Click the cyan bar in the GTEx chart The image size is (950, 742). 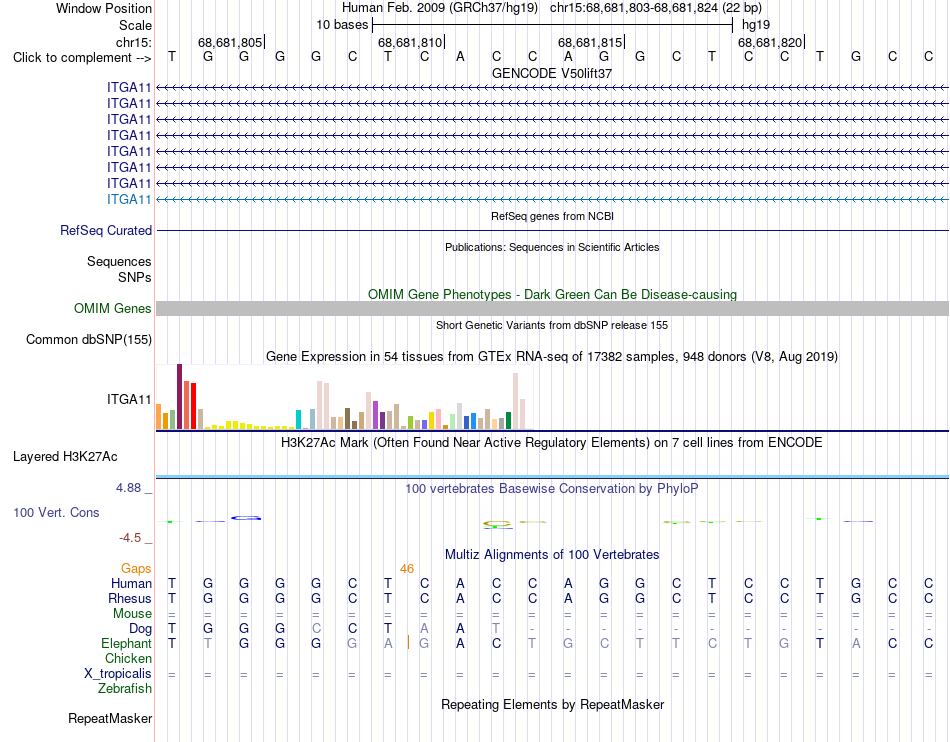click(298, 420)
